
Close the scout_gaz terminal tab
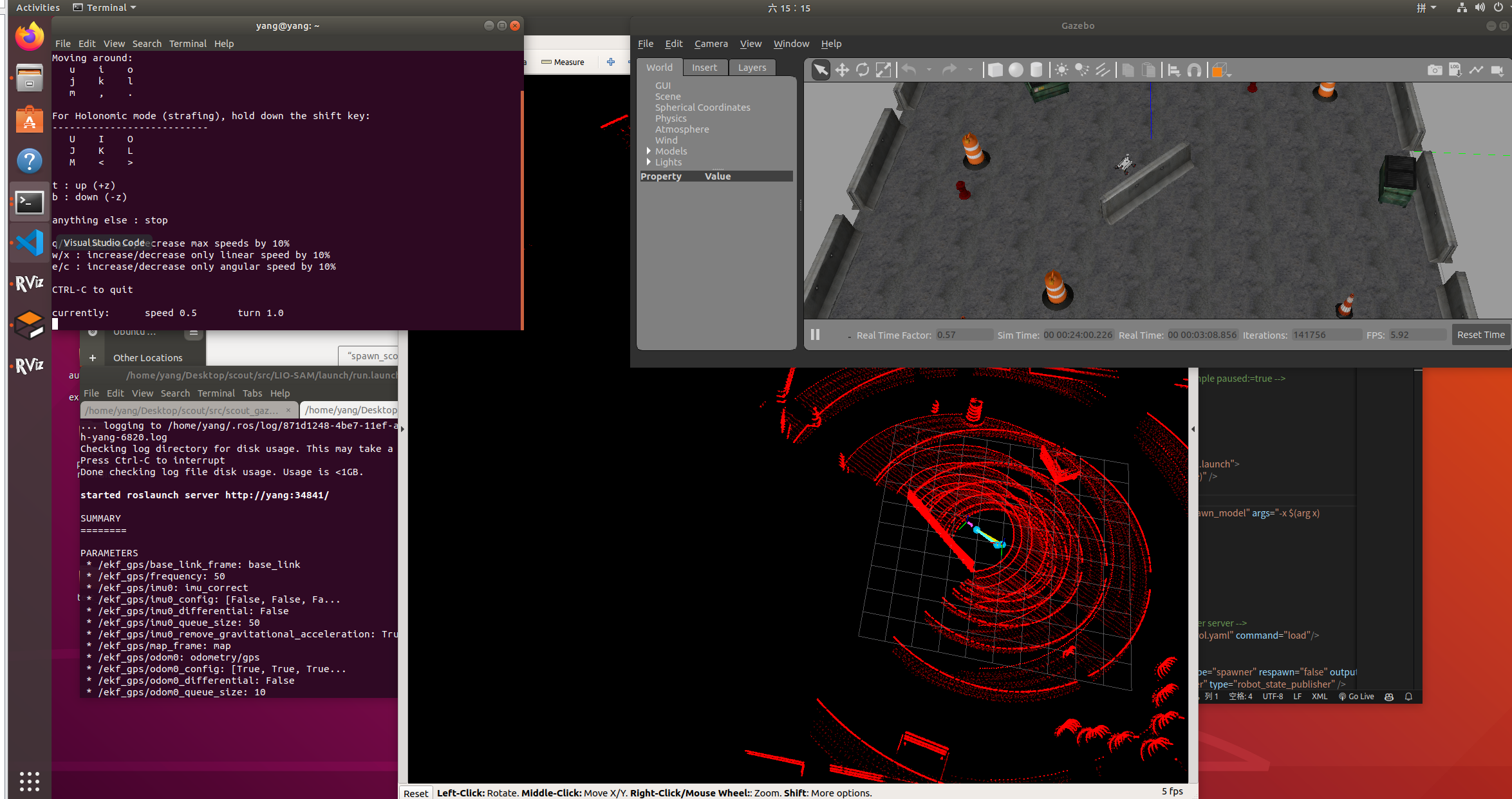point(288,410)
